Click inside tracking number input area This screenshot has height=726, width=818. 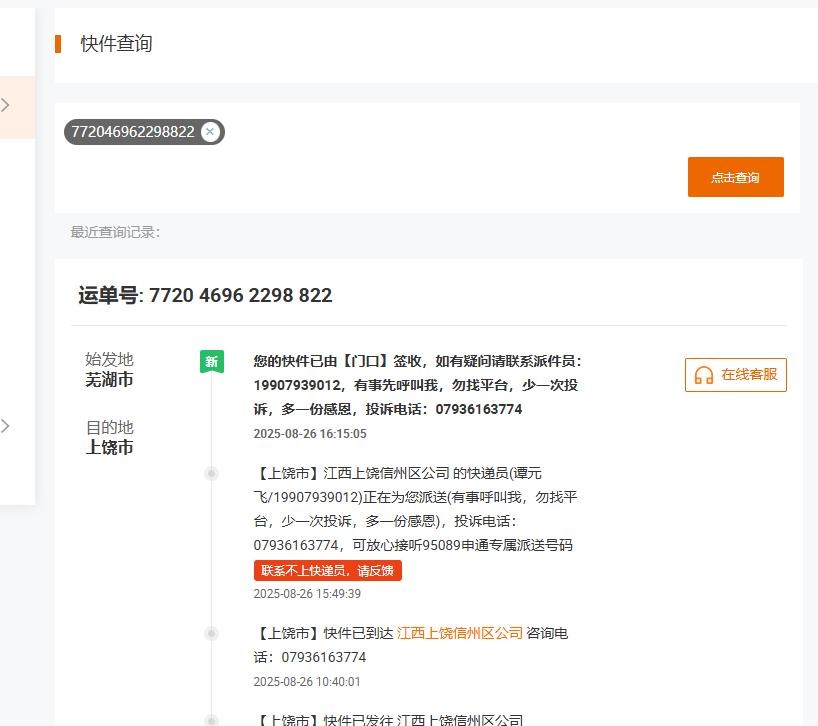[427, 158]
